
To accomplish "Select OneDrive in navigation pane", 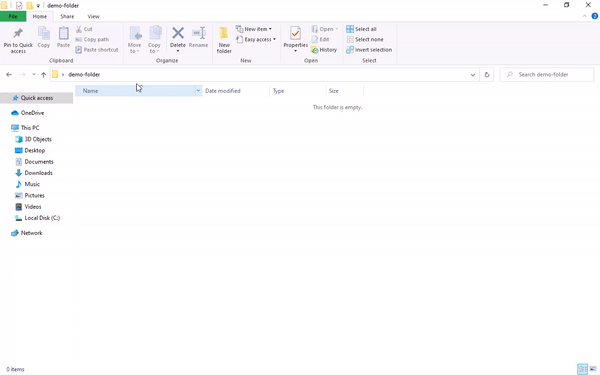I will [32, 113].
